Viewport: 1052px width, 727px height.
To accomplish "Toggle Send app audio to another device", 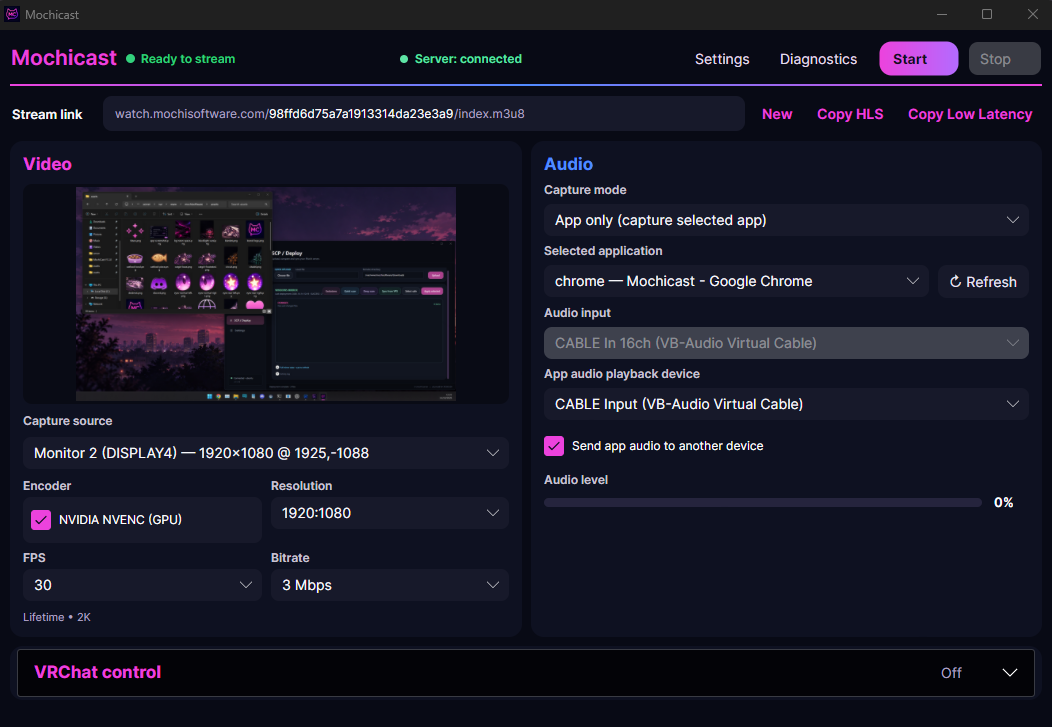I will point(554,446).
